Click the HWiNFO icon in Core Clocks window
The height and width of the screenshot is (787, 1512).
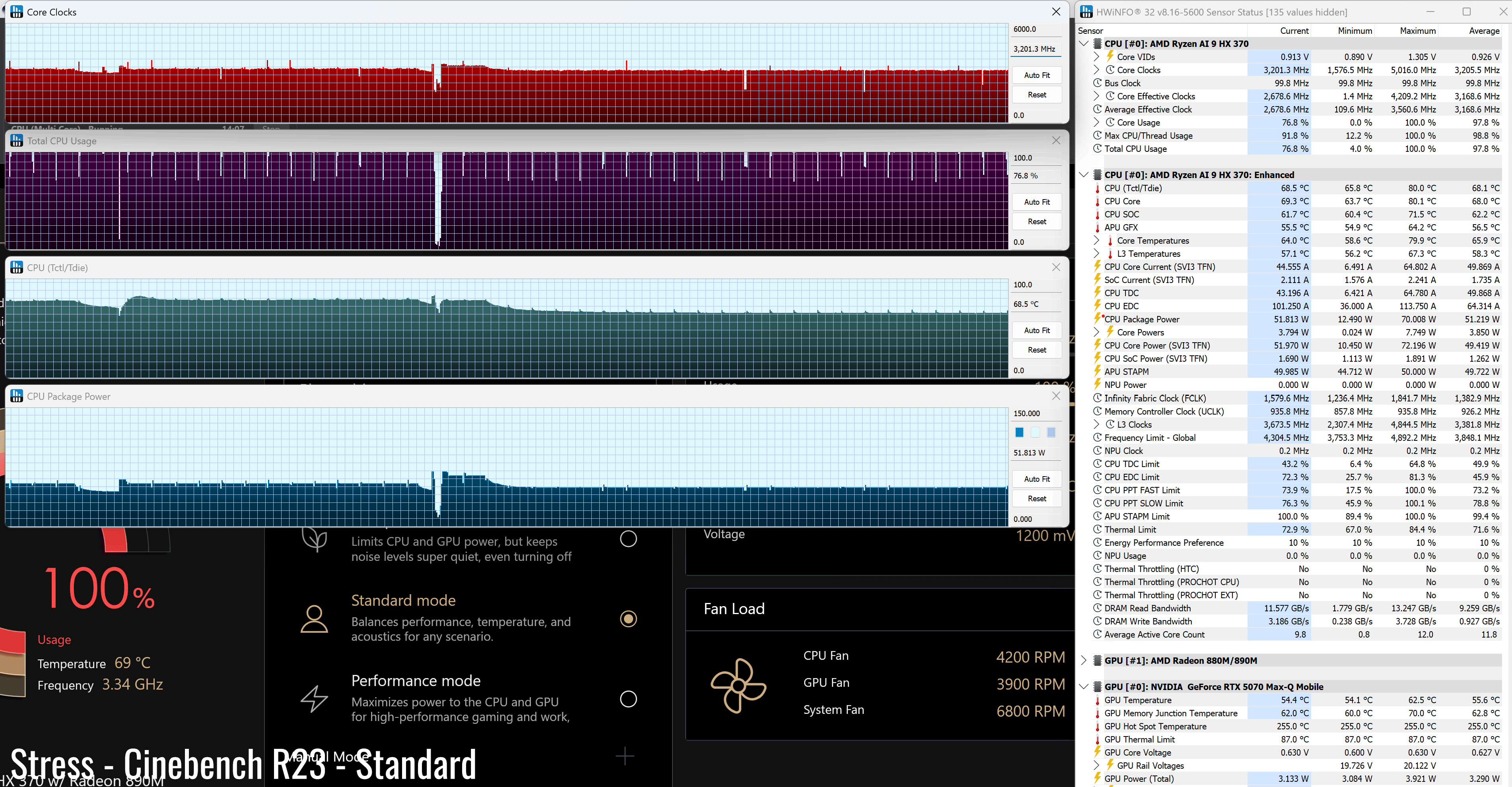[x=17, y=12]
